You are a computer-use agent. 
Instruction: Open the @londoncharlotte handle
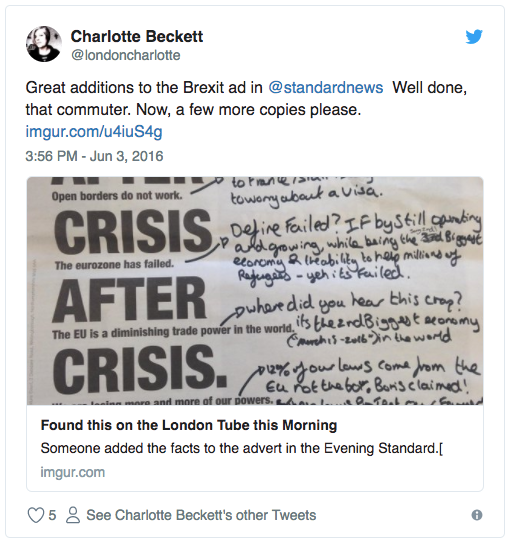(126, 55)
